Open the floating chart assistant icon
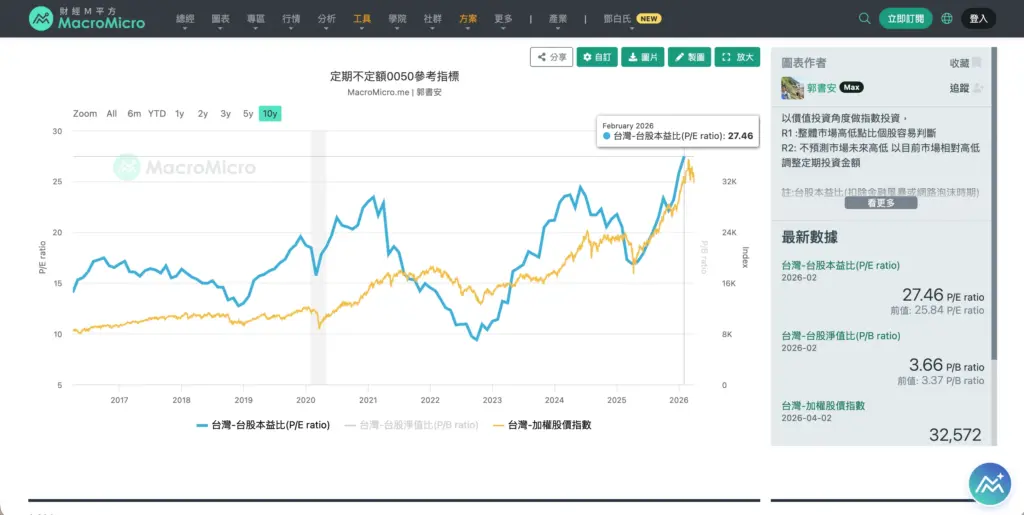Viewport: 1024px width, 515px height. [x=989, y=484]
